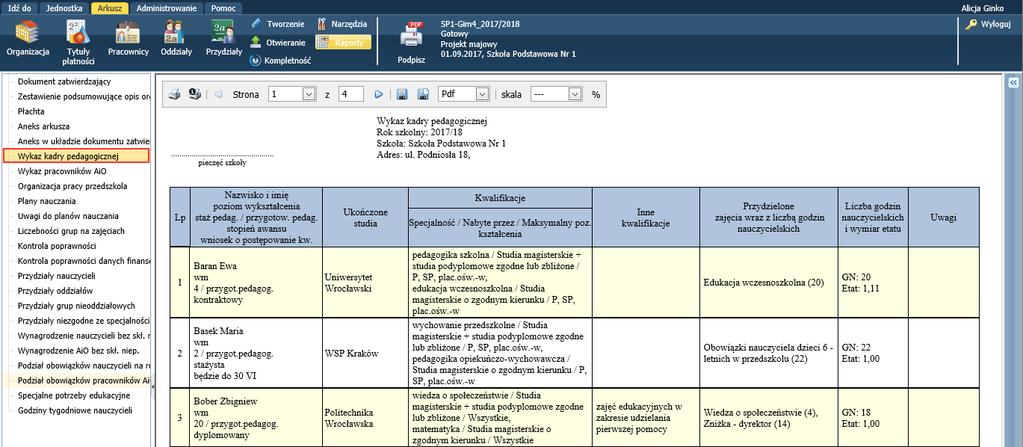Click the second save-copy disk icon
This screenshot has width=1023, height=447.
pyautogui.click(x=423, y=94)
